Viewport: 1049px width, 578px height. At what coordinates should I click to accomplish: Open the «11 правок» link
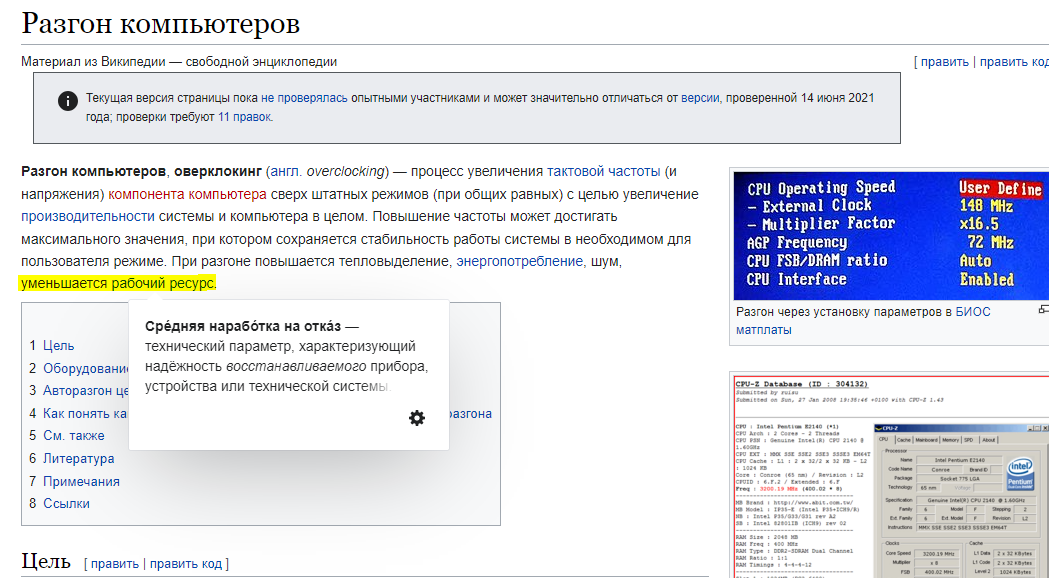(244, 116)
